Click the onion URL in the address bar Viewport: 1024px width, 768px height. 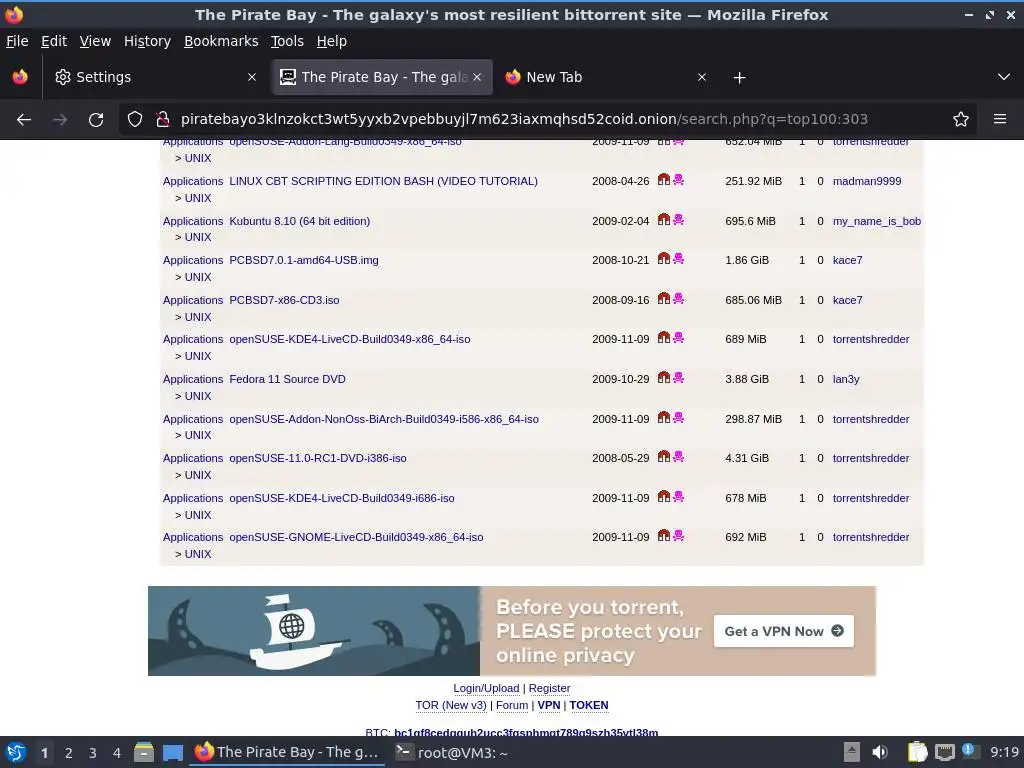pos(524,120)
